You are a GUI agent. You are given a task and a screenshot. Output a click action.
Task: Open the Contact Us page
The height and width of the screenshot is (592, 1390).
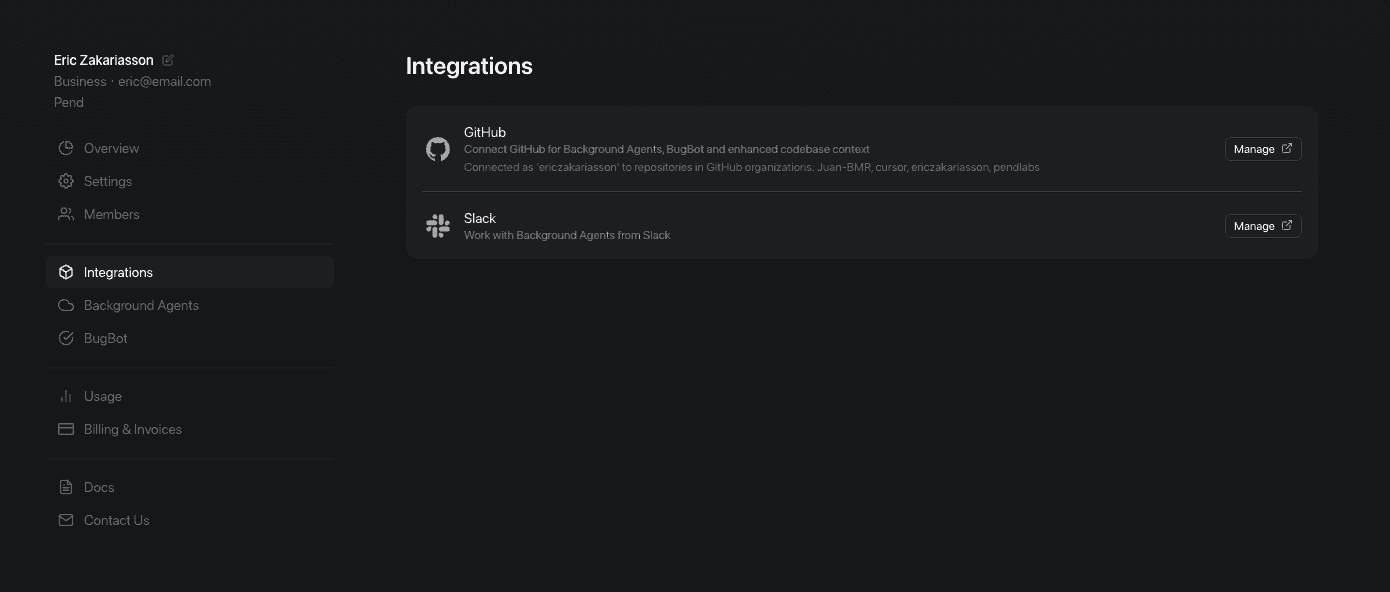(x=116, y=520)
